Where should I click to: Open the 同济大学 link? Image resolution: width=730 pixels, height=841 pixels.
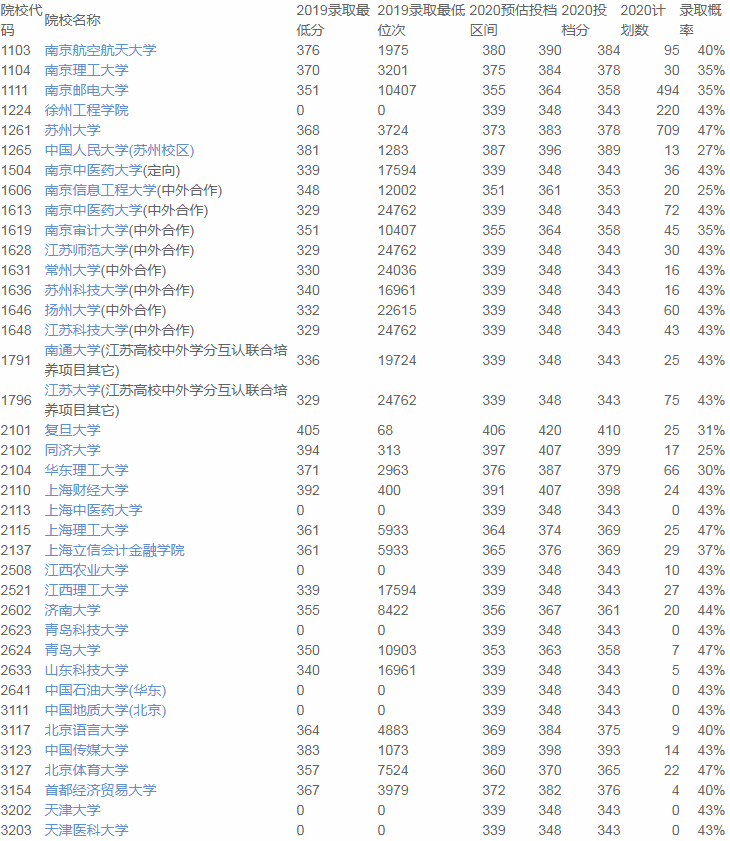pos(72,451)
